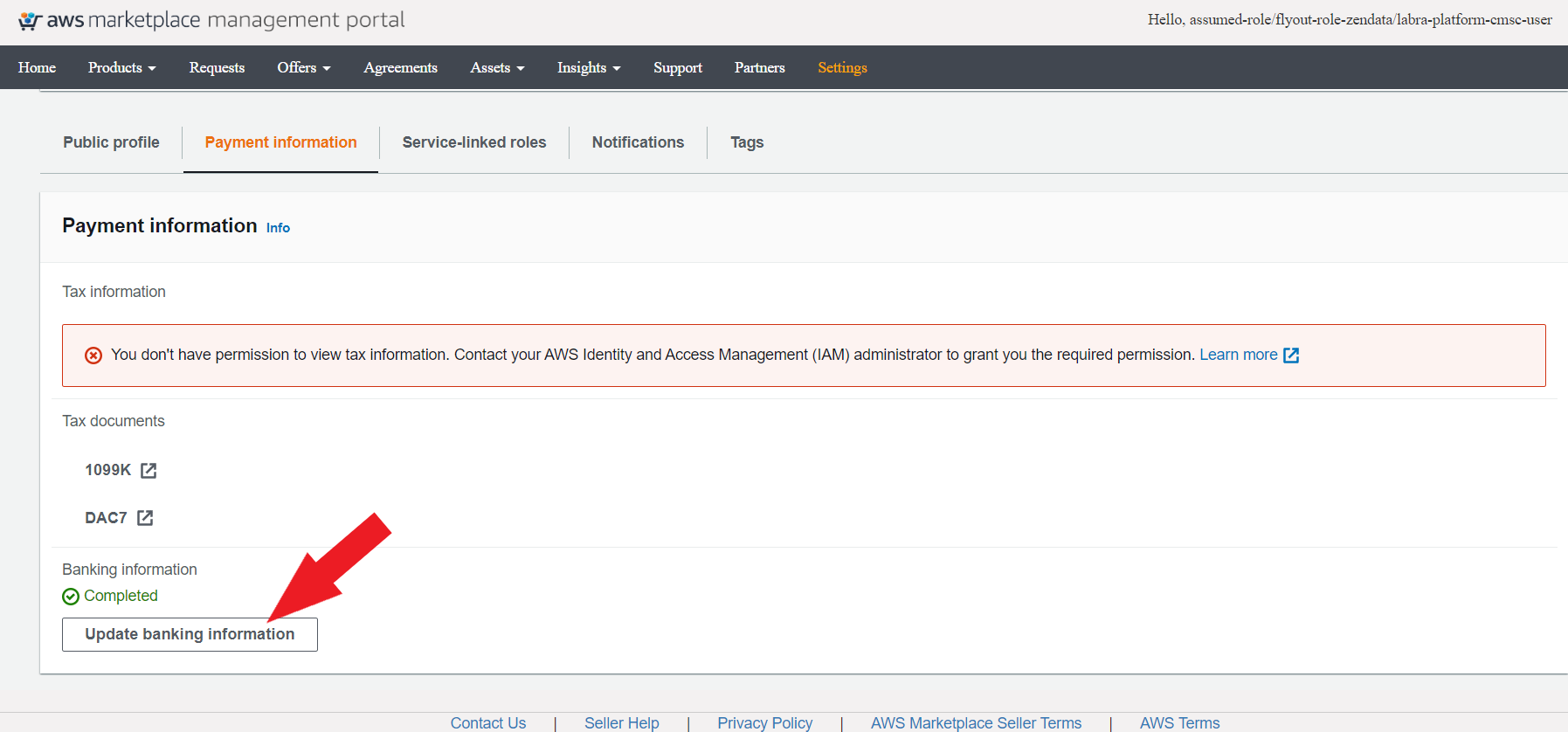Click the Hello assumed-role user greeting text
Viewport: 1568px width, 732px height.
pyautogui.click(x=1350, y=19)
